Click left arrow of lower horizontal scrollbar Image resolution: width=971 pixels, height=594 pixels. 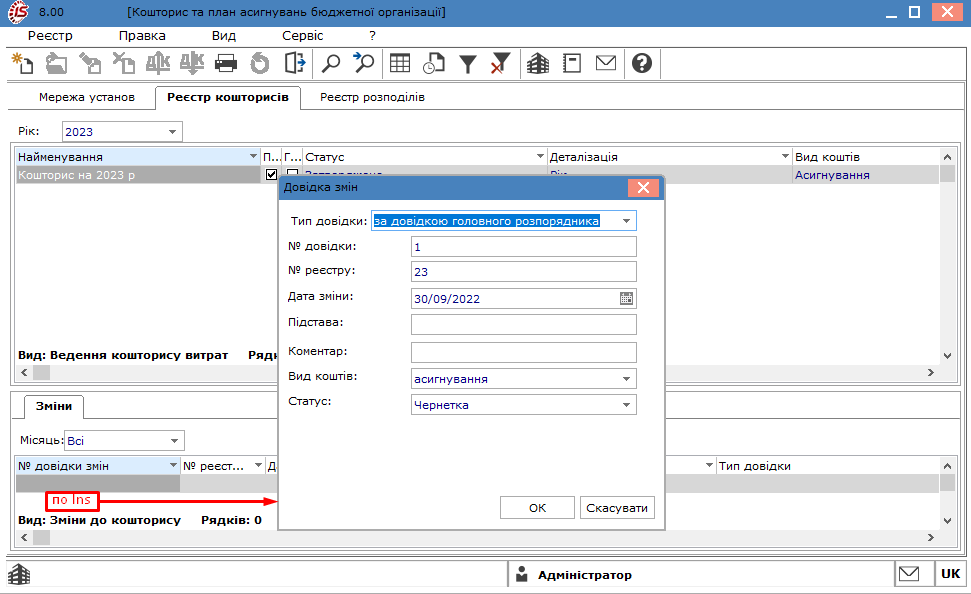tap(24, 538)
